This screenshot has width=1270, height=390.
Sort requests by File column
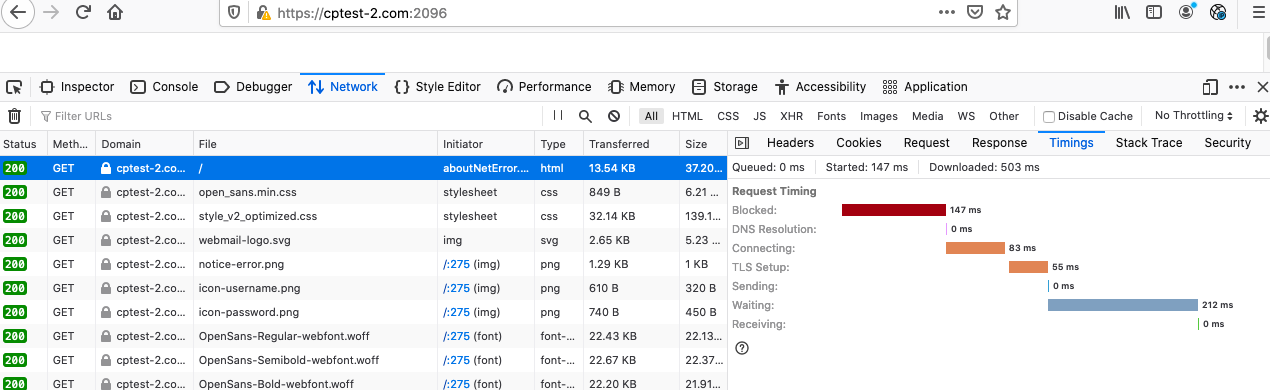[x=315, y=144]
